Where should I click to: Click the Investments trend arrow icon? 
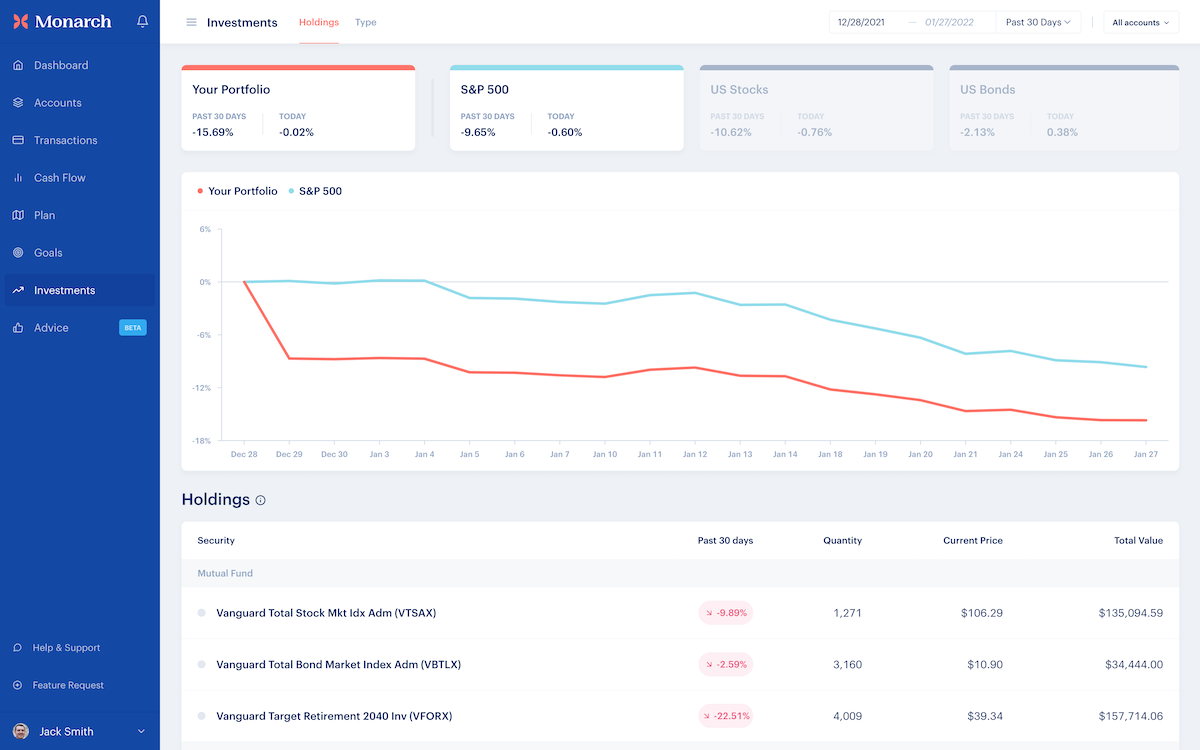pos(18,290)
